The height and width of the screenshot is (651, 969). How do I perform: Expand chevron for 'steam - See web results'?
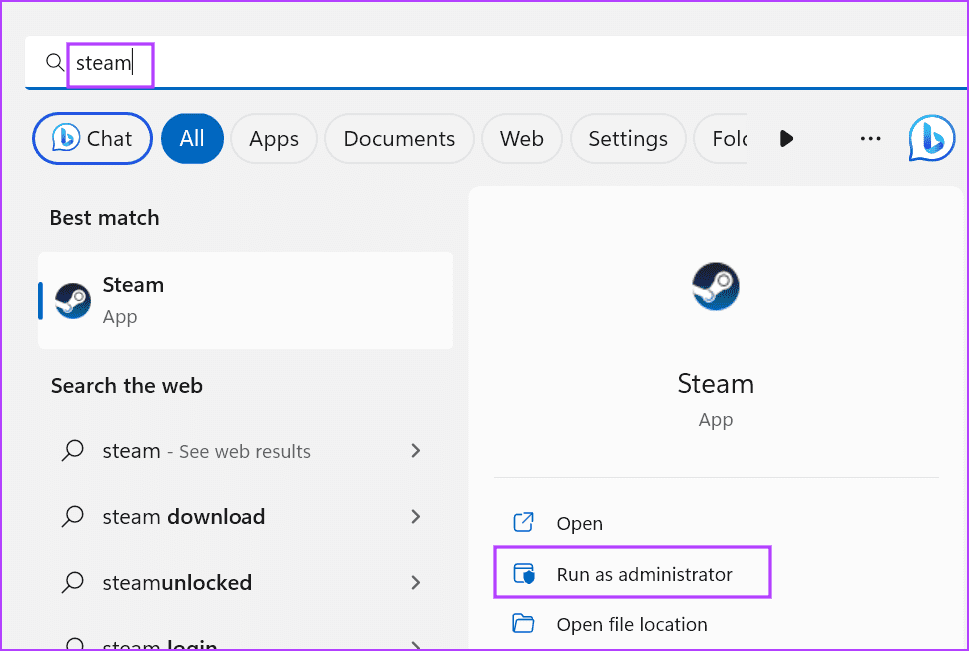pyautogui.click(x=416, y=451)
